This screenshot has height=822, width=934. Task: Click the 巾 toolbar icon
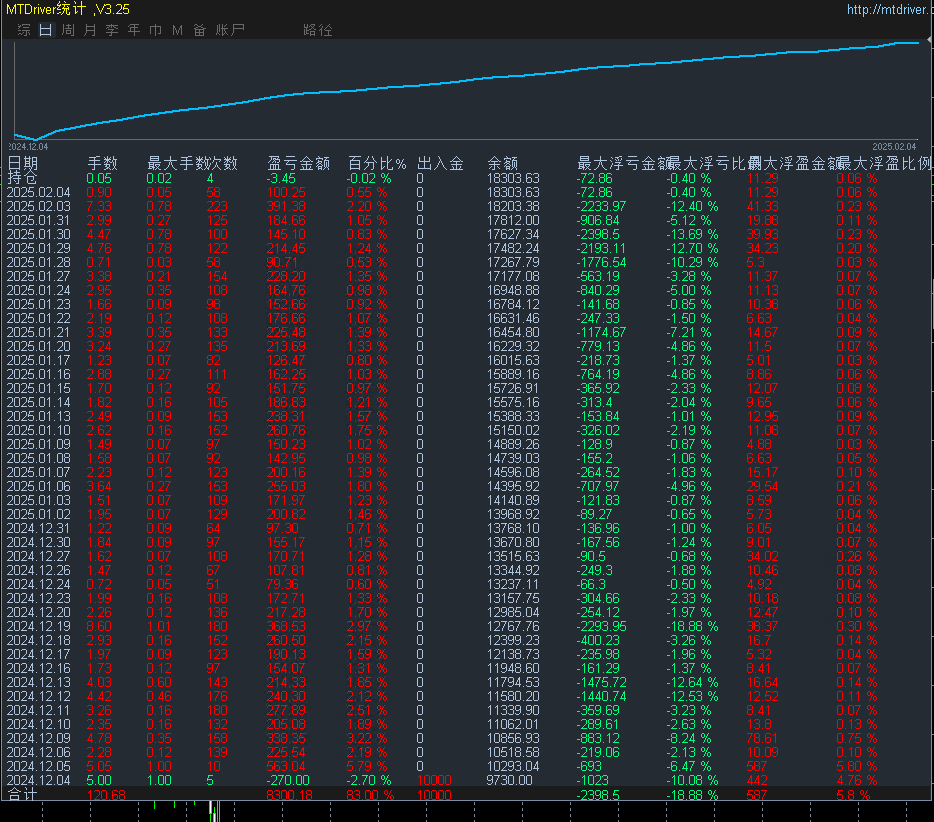(154, 30)
